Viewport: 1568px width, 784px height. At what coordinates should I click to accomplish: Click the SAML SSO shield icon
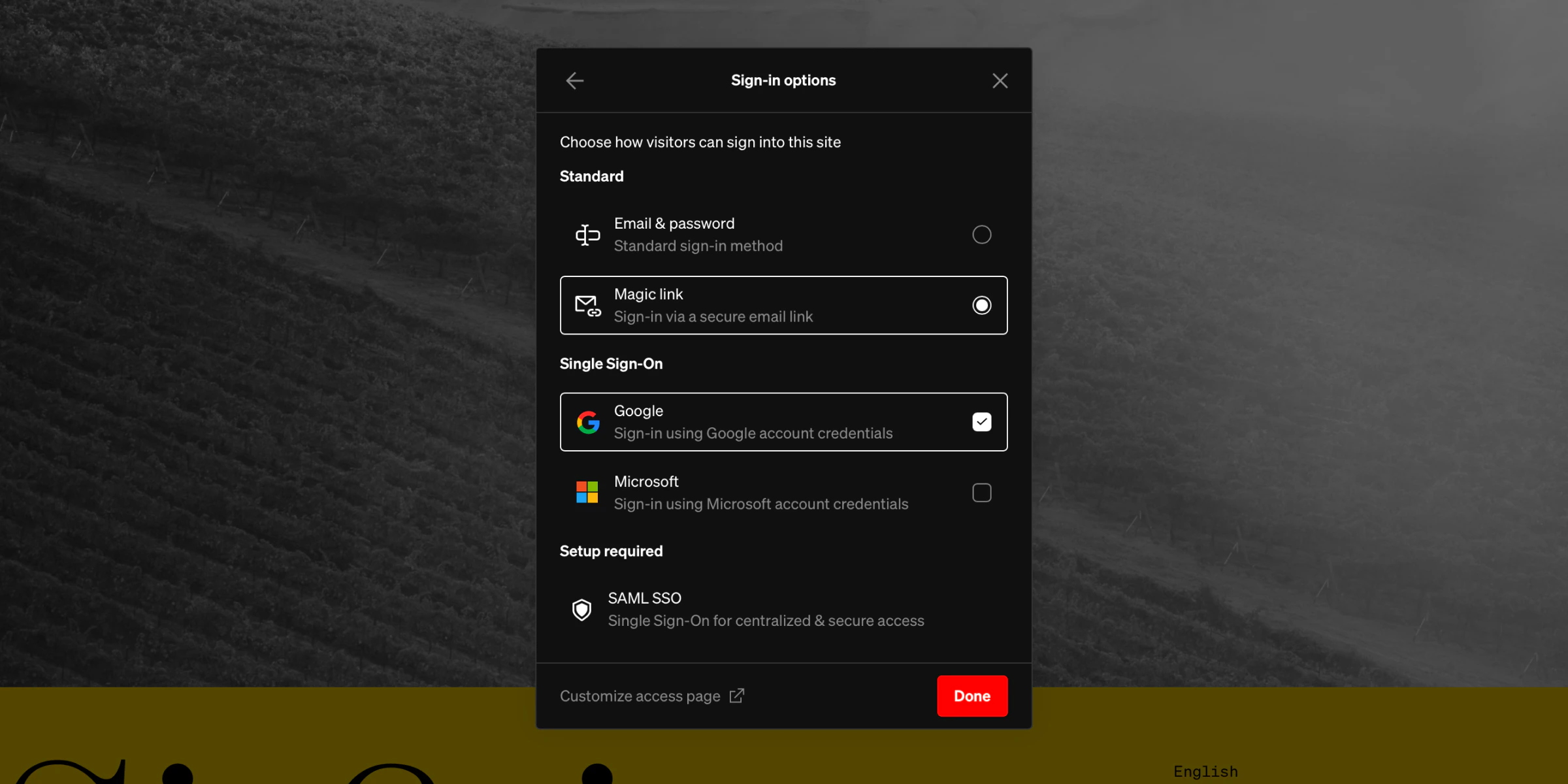pyautogui.click(x=582, y=609)
